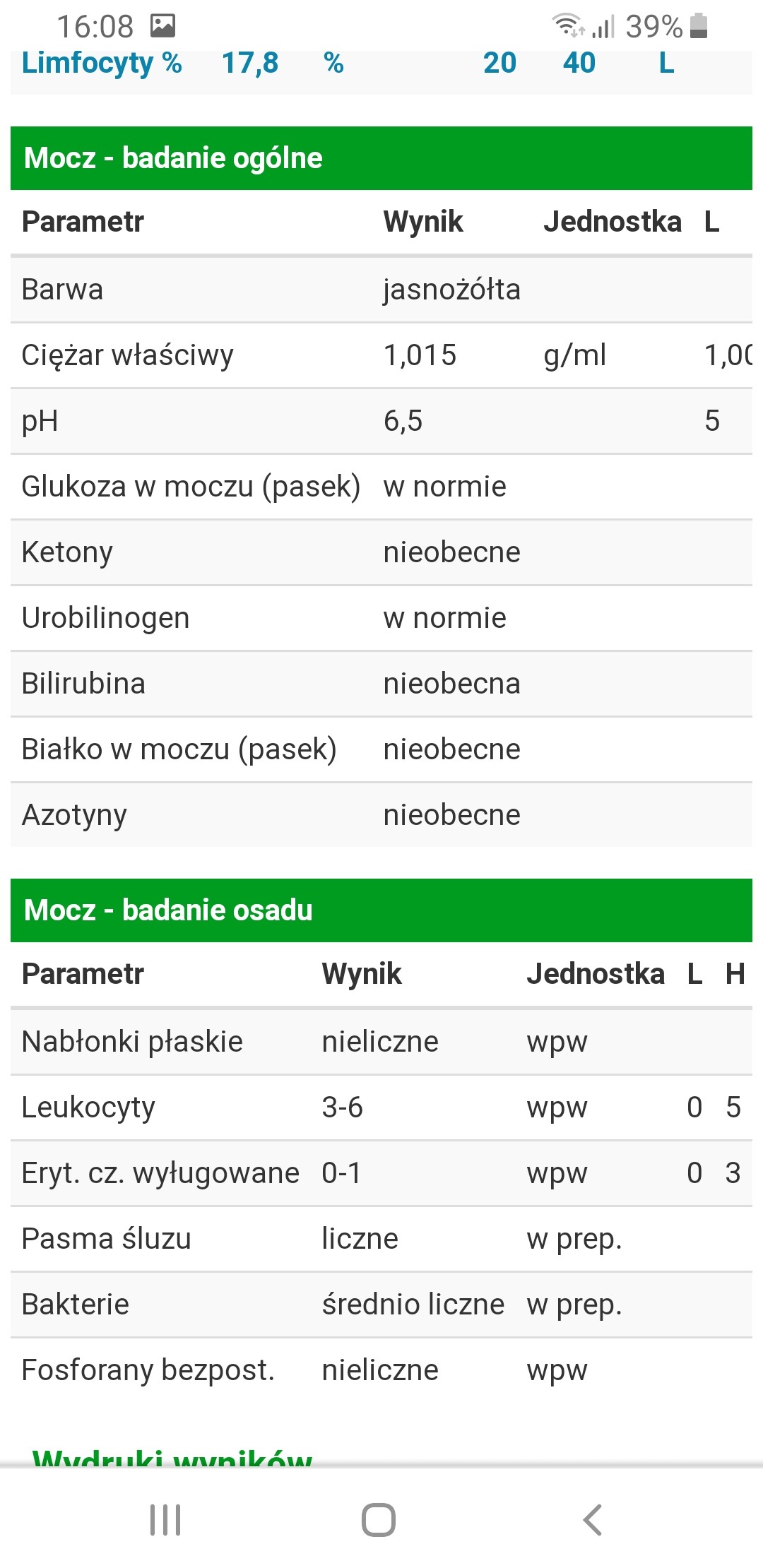Screen dimensions: 763x1568
Task: Tap the 'Wynik' column header in osadu table
Action: pyautogui.click(x=362, y=974)
